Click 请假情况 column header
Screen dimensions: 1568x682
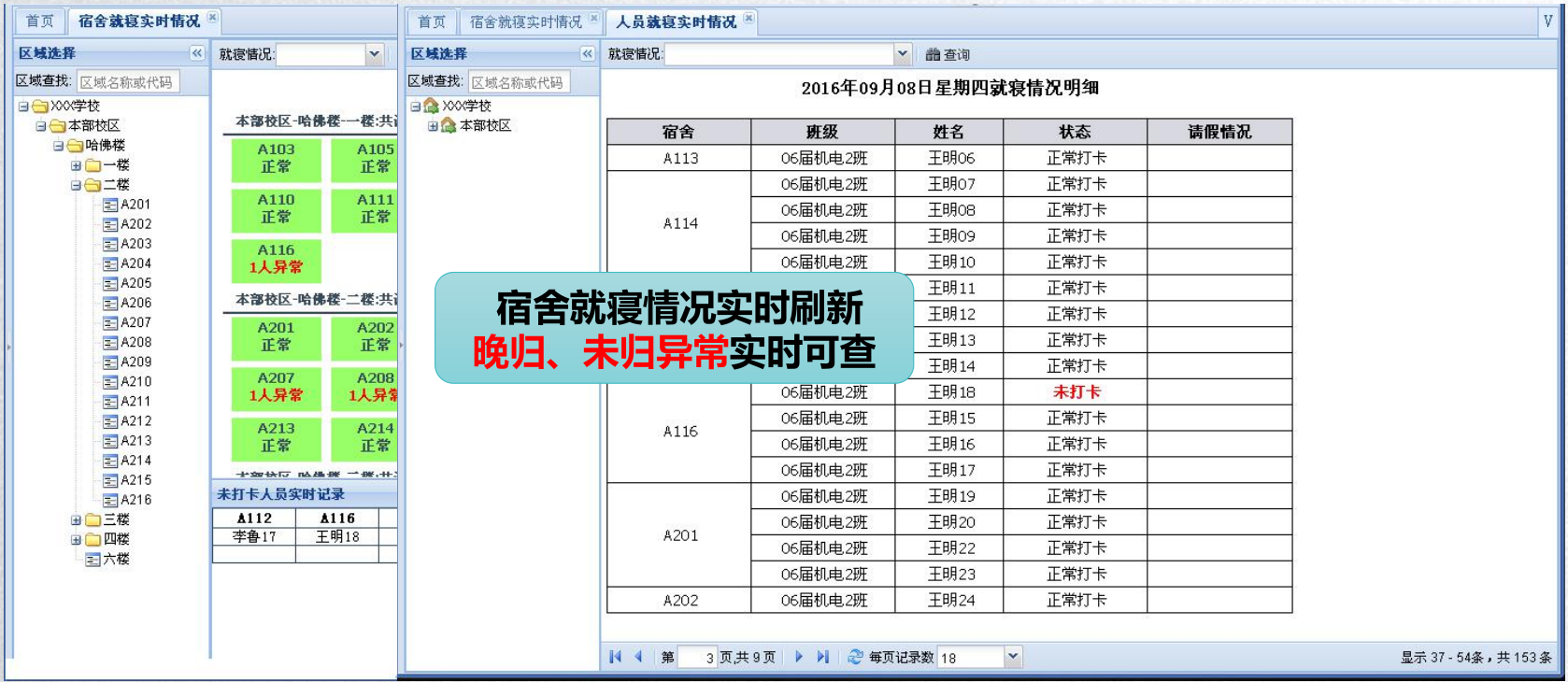coord(1219,132)
